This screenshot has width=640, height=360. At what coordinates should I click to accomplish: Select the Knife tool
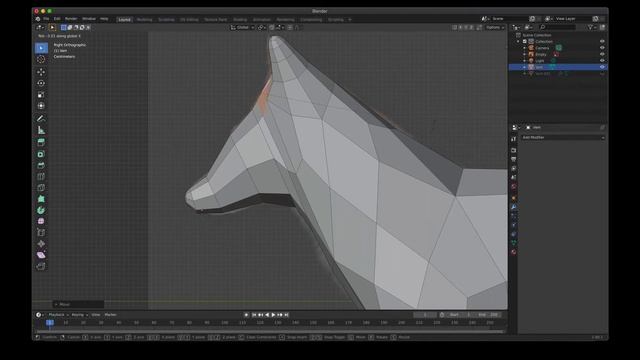[41, 188]
